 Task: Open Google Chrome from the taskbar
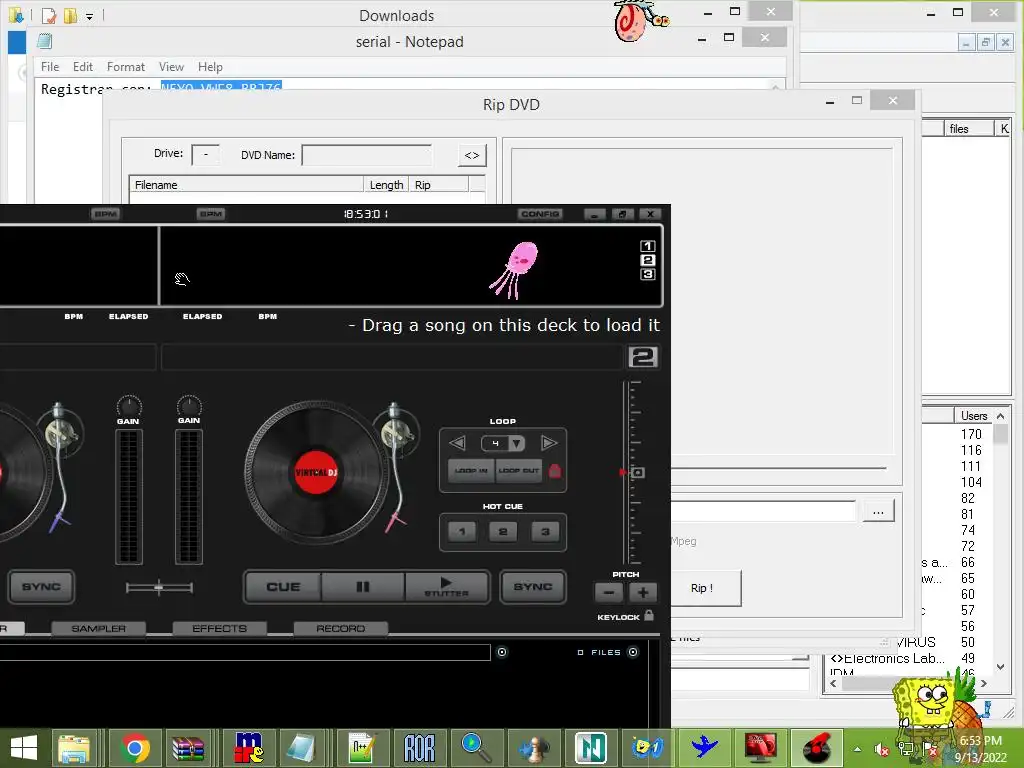(x=135, y=748)
